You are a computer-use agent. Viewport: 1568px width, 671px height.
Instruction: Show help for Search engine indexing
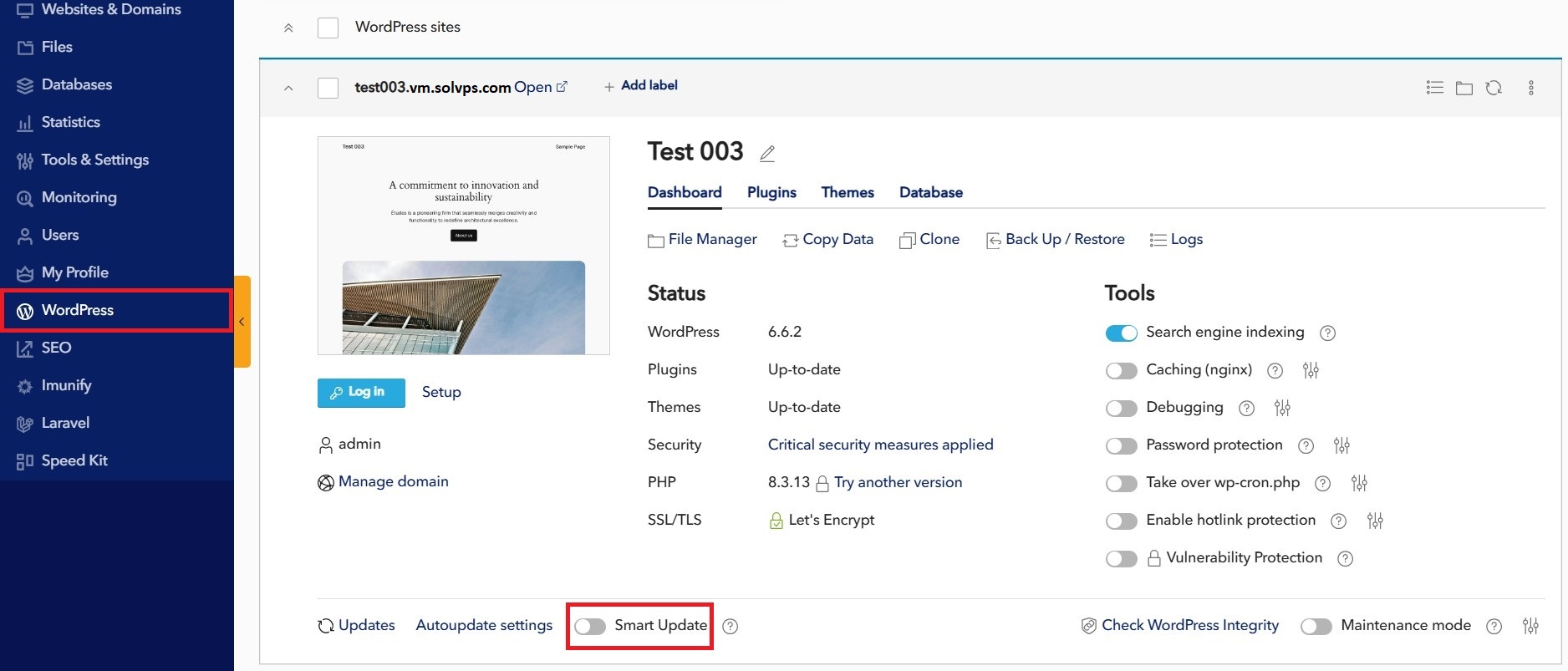point(1327,333)
